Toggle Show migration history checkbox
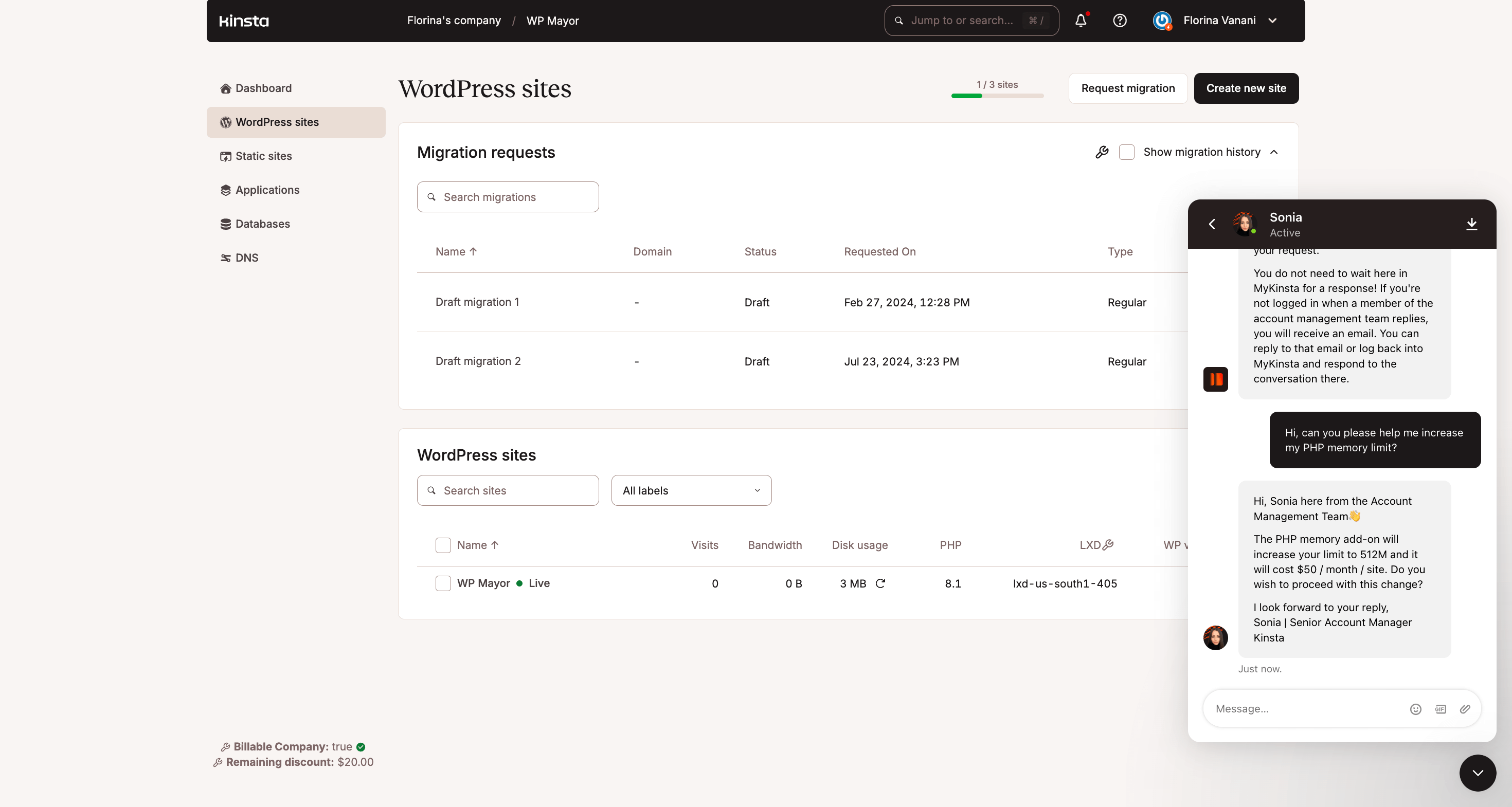The height and width of the screenshot is (807, 1512). [1126, 153]
